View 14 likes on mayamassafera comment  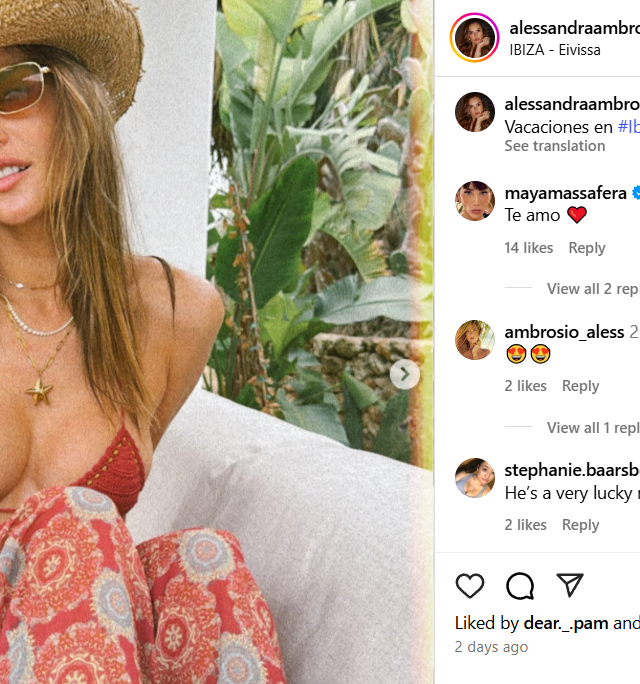528,248
